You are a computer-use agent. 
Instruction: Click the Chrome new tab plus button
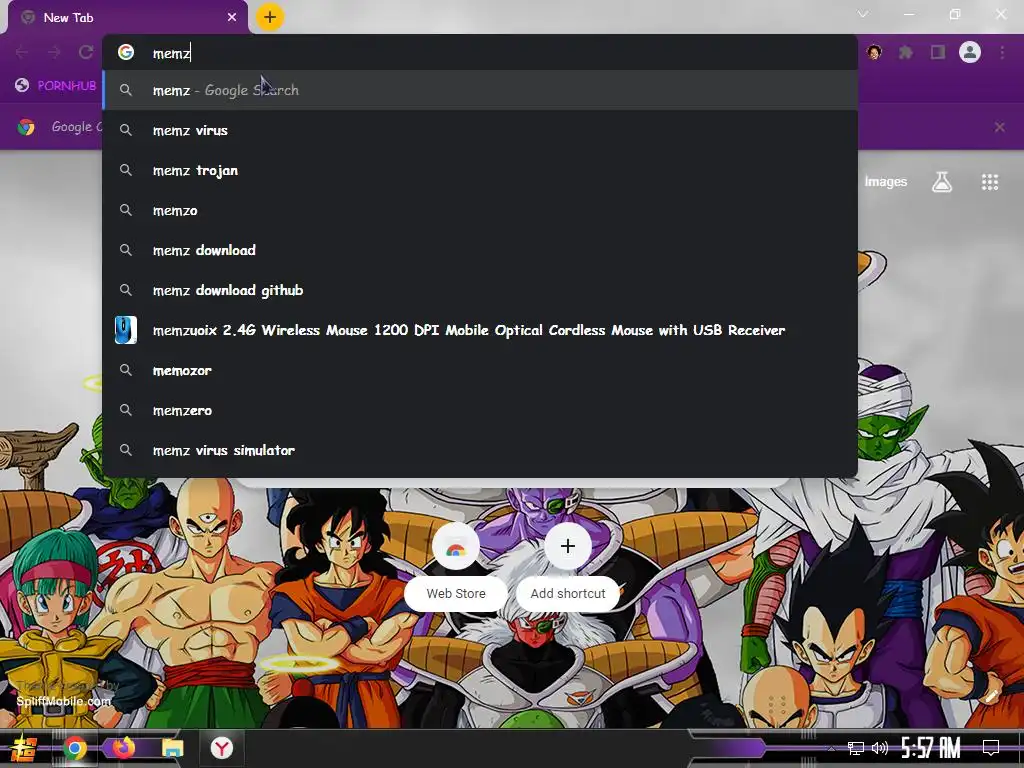click(270, 17)
